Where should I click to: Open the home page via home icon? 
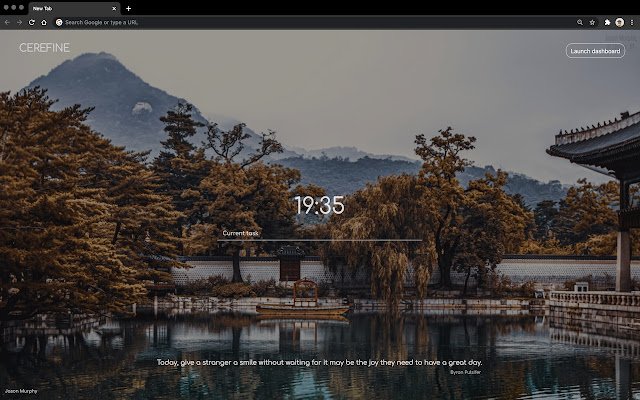[44, 22]
